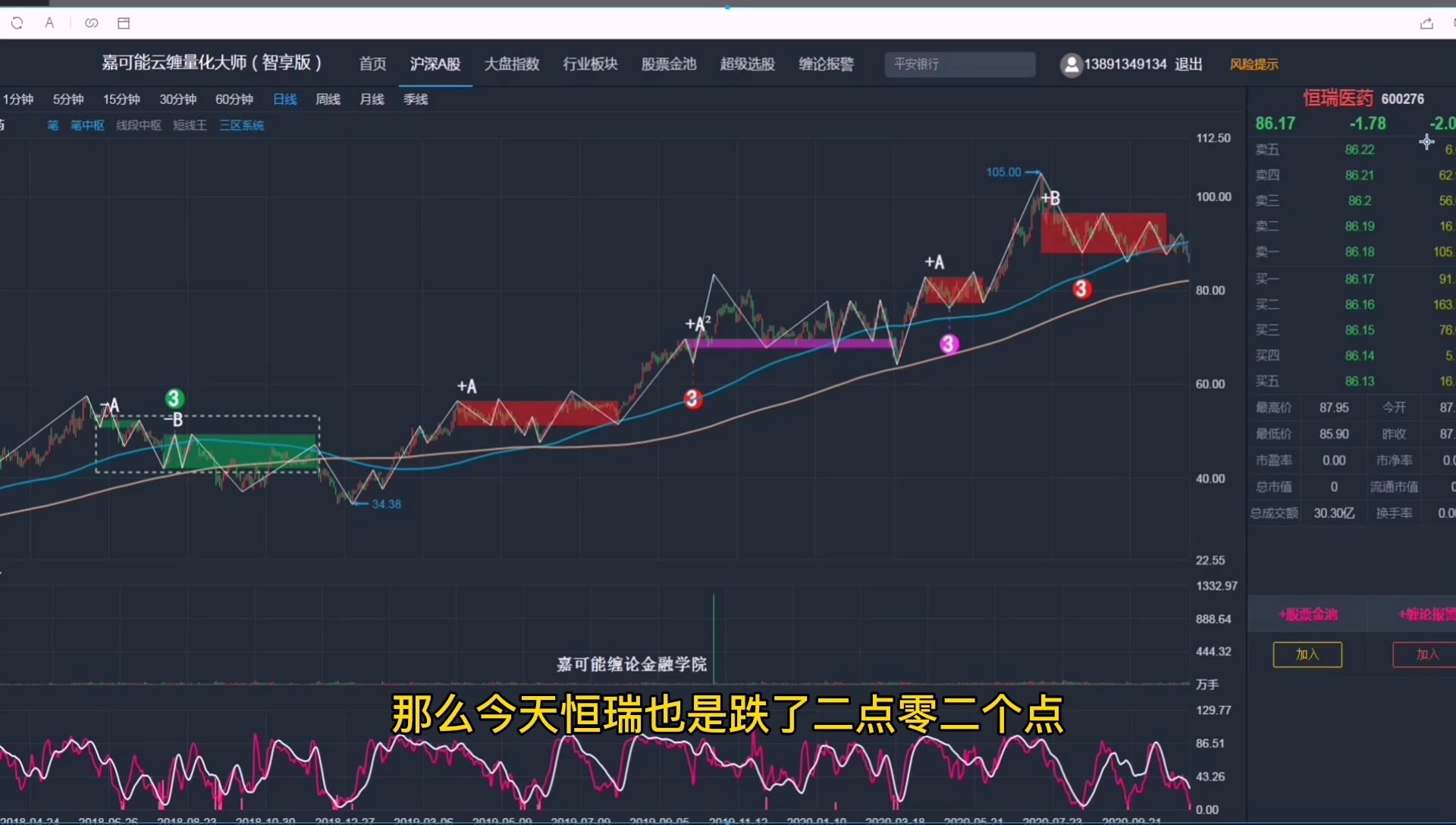
Task: Click the 总成交额 value 30.30亿
Action: click(1334, 513)
